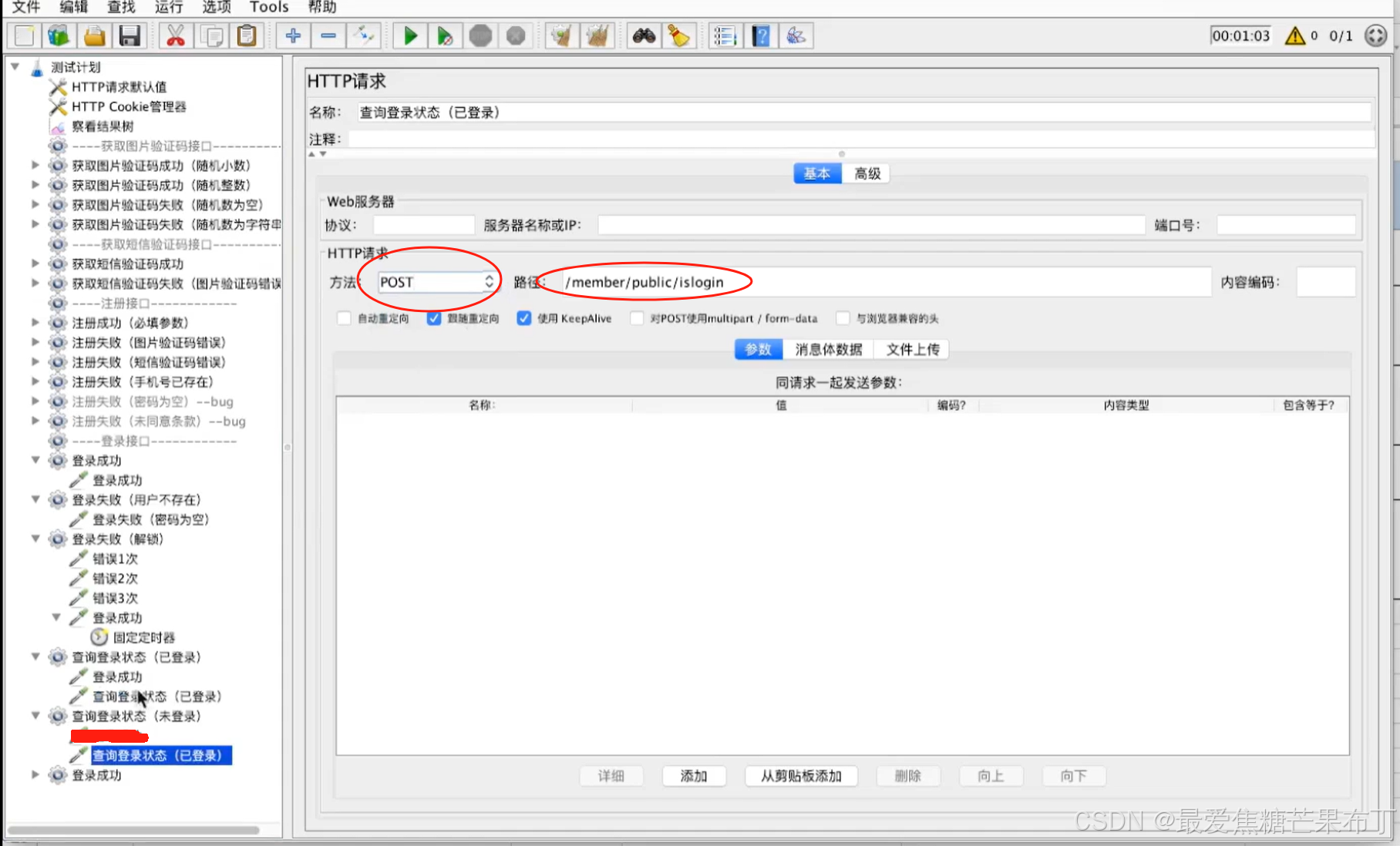Image resolution: width=1400 pixels, height=846 pixels.
Task: Open Help with question mark icon
Action: click(761, 35)
